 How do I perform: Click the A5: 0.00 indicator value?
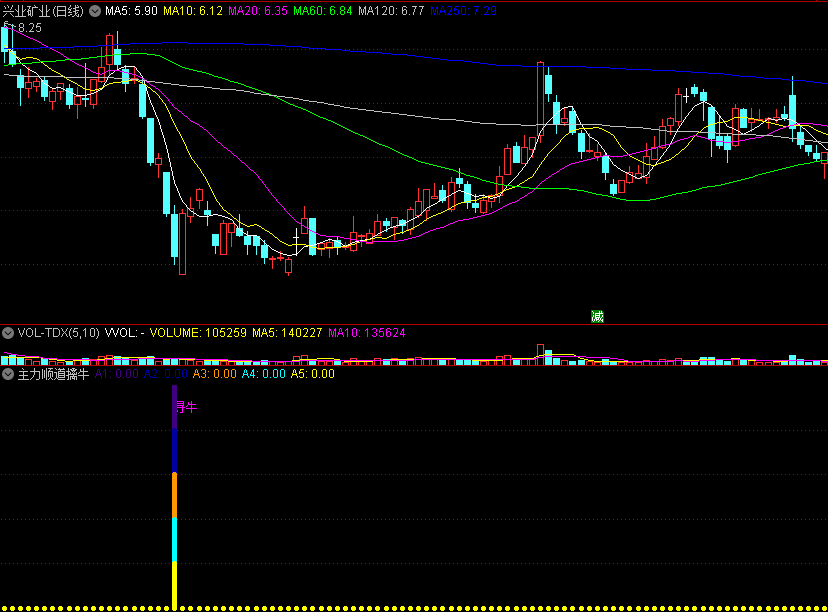tap(313, 374)
